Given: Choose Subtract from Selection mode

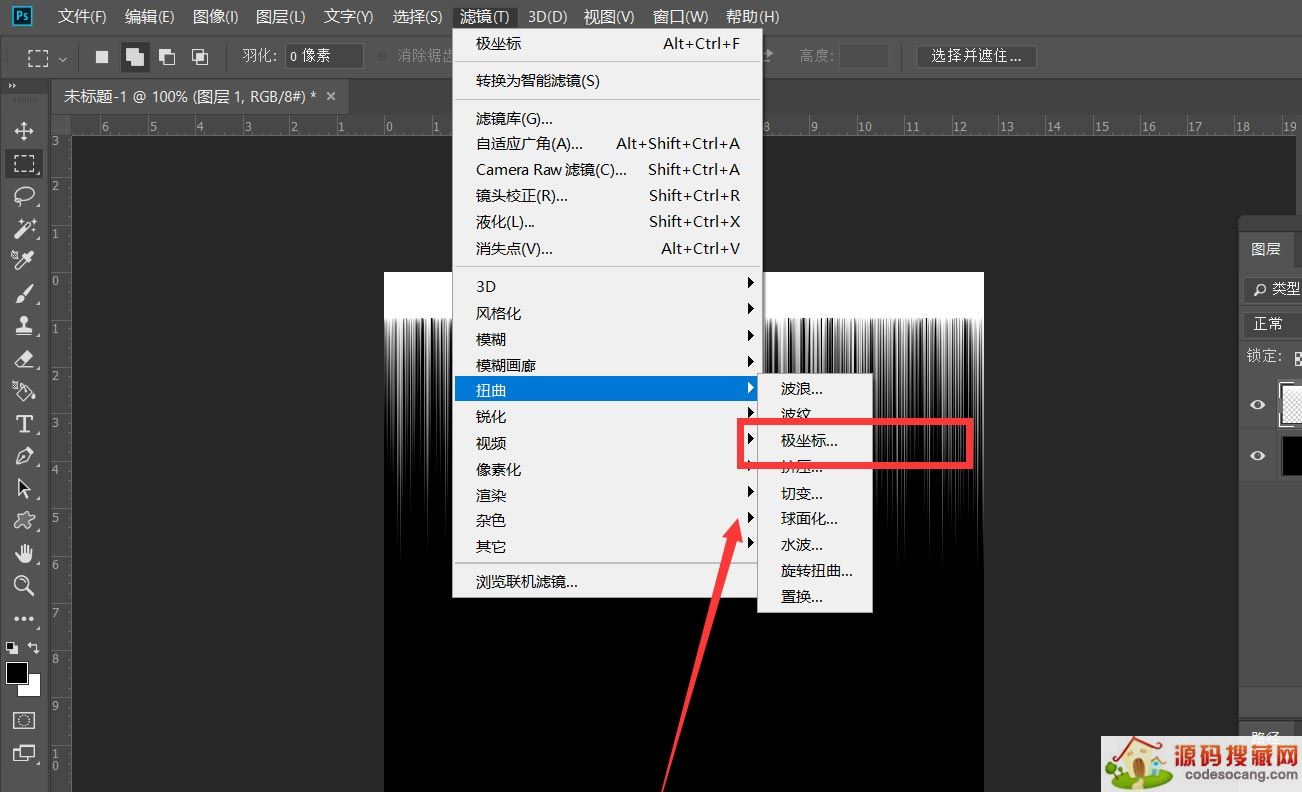Looking at the screenshot, I should 167,57.
